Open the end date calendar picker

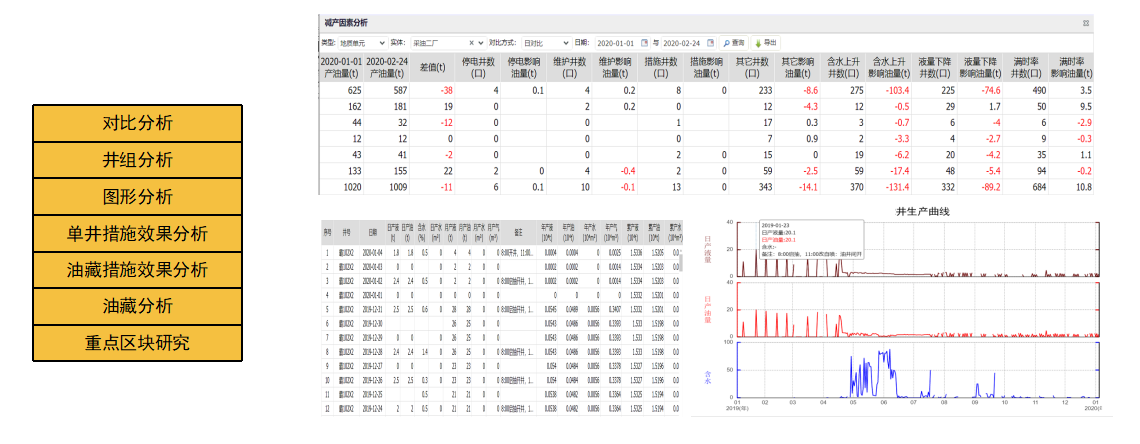(711, 43)
